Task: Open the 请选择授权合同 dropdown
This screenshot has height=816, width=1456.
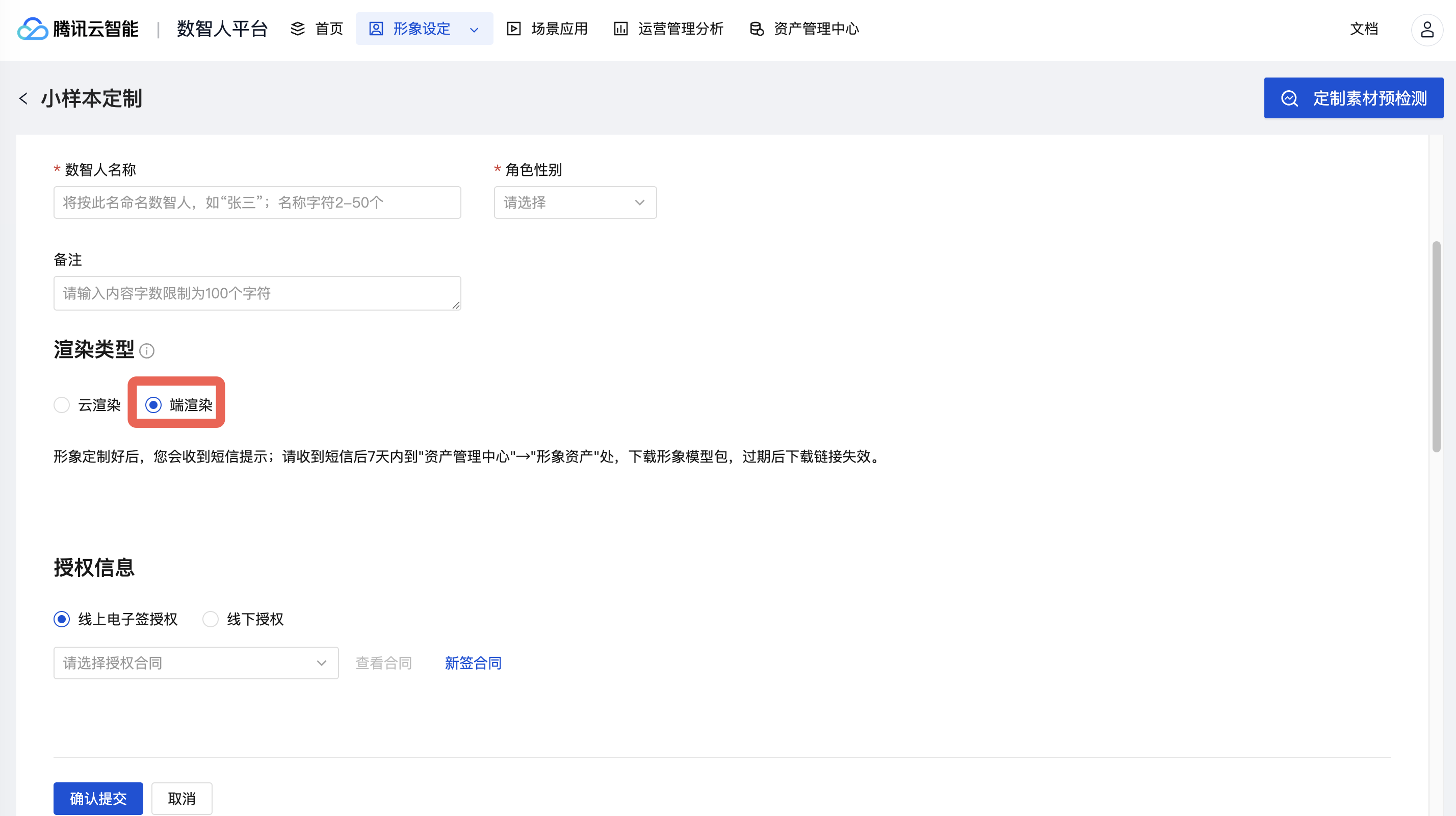Action: coord(196,663)
